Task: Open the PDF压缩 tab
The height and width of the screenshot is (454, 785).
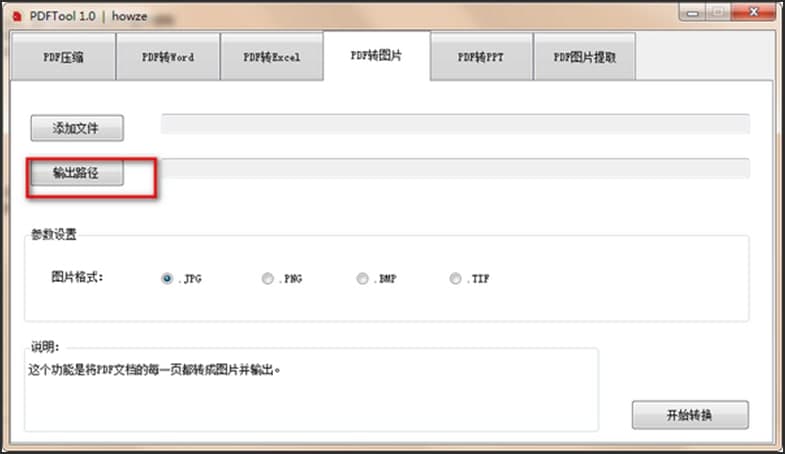Action: tap(63, 57)
